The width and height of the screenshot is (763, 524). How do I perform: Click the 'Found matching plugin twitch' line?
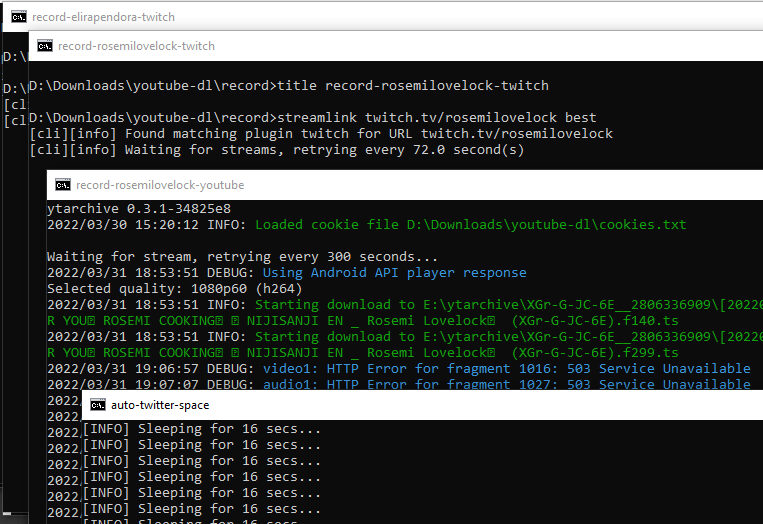321,133
